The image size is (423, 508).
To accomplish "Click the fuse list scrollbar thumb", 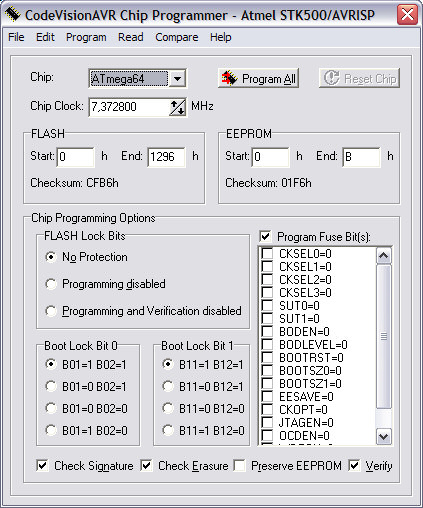I will tap(384, 336).
